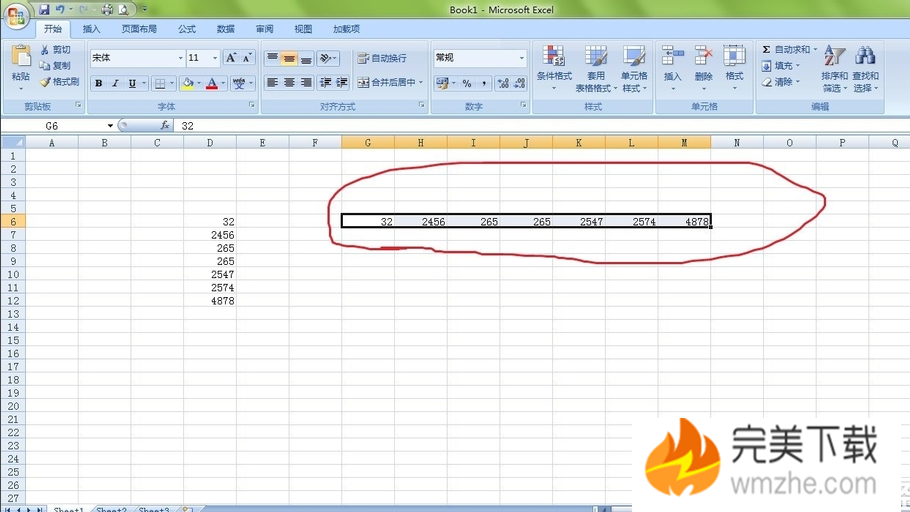Switch to 页面布局 ribbon tab
910x512 pixels.
pos(139,29)
